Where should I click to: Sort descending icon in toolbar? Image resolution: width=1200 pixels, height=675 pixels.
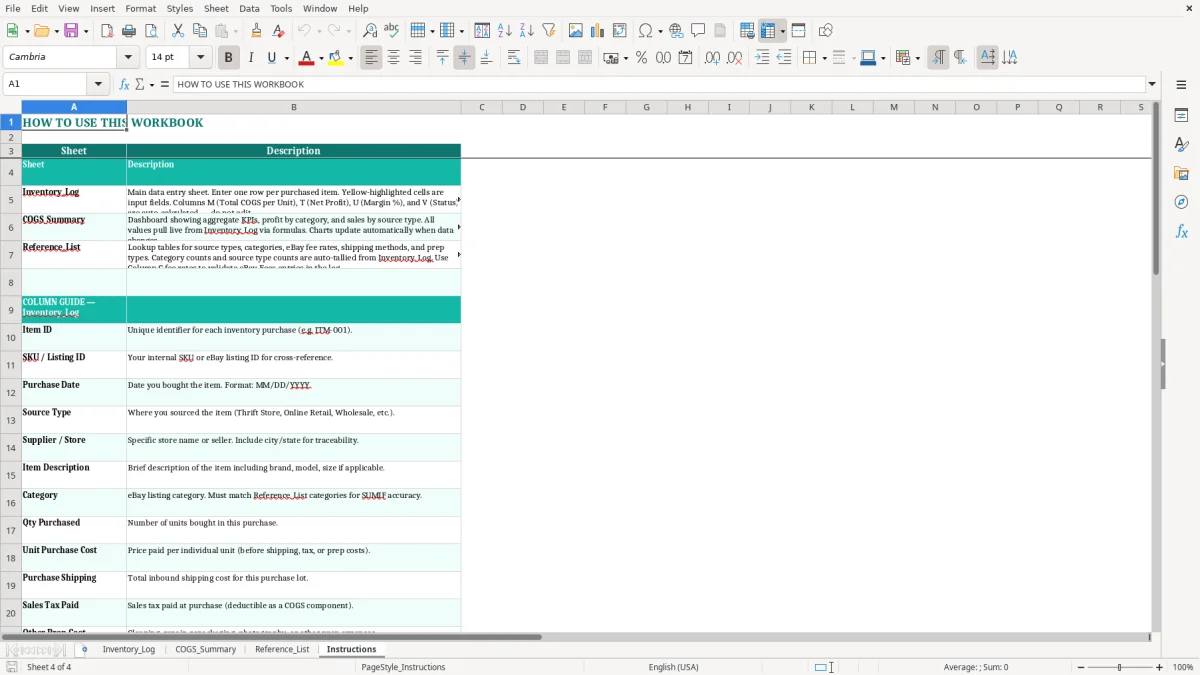click(x=527, y=31)
